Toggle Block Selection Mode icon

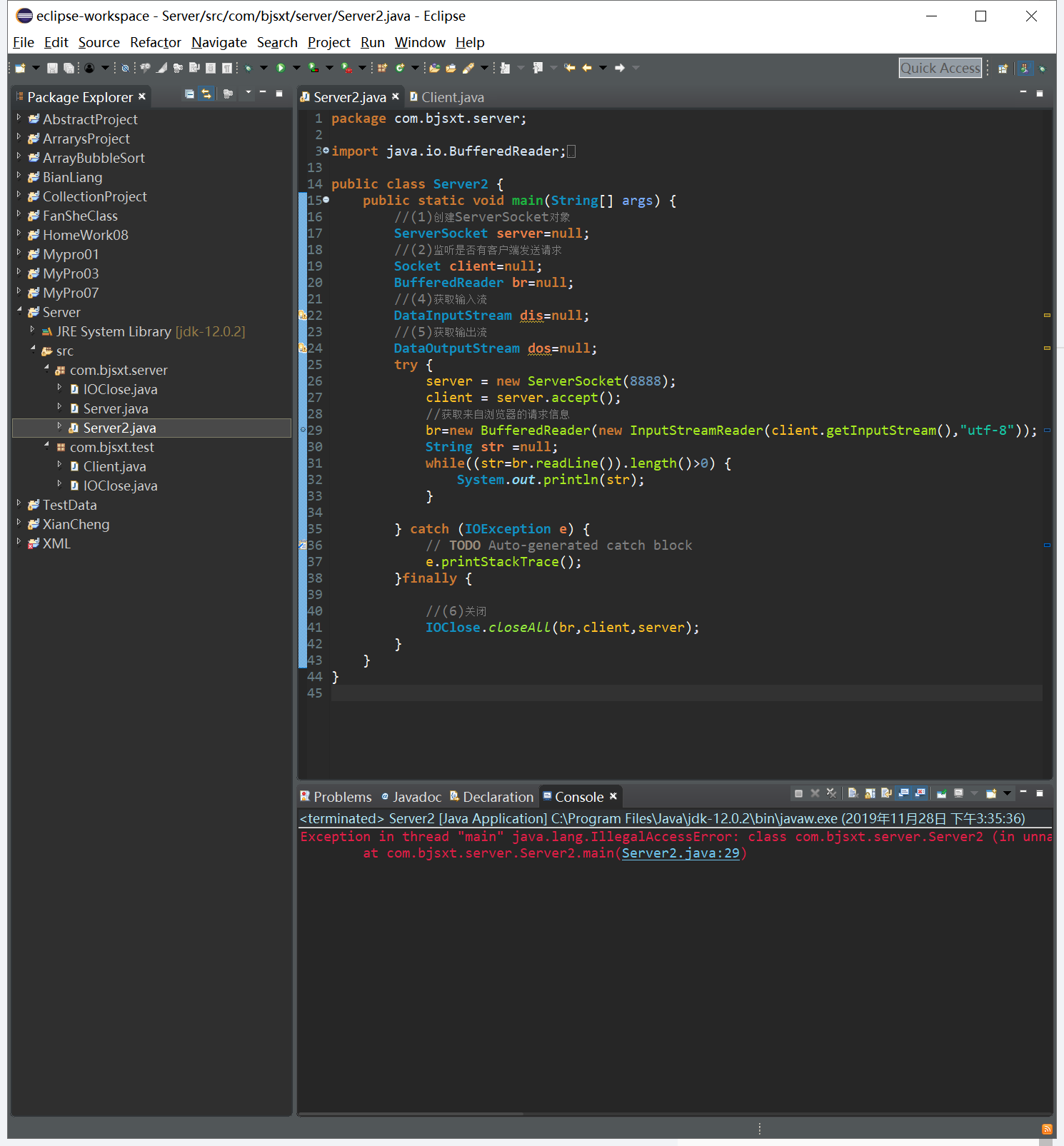[x=210, y=68]
